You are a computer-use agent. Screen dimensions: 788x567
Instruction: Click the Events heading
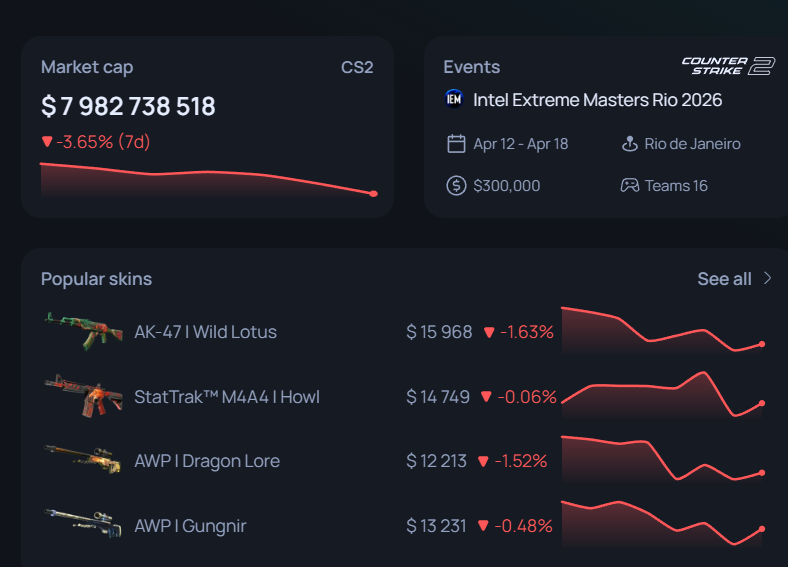471,67
